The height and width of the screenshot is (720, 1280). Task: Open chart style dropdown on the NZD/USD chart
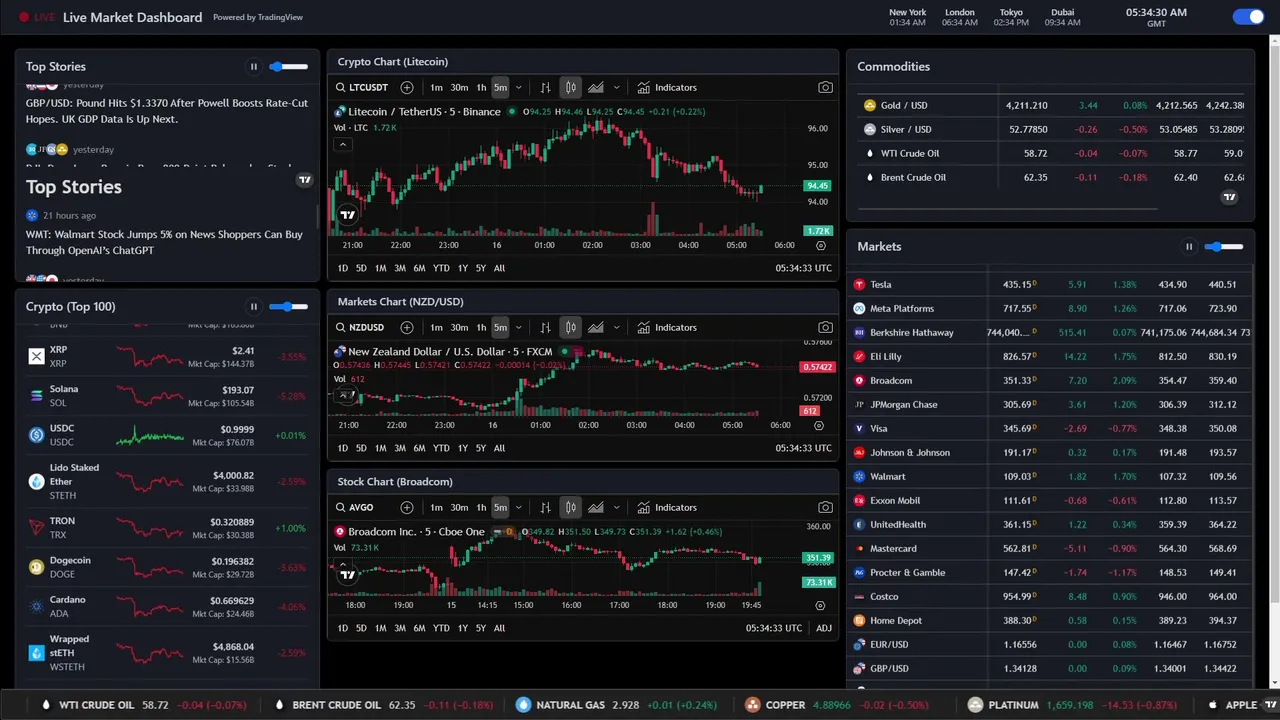[616, 327]
